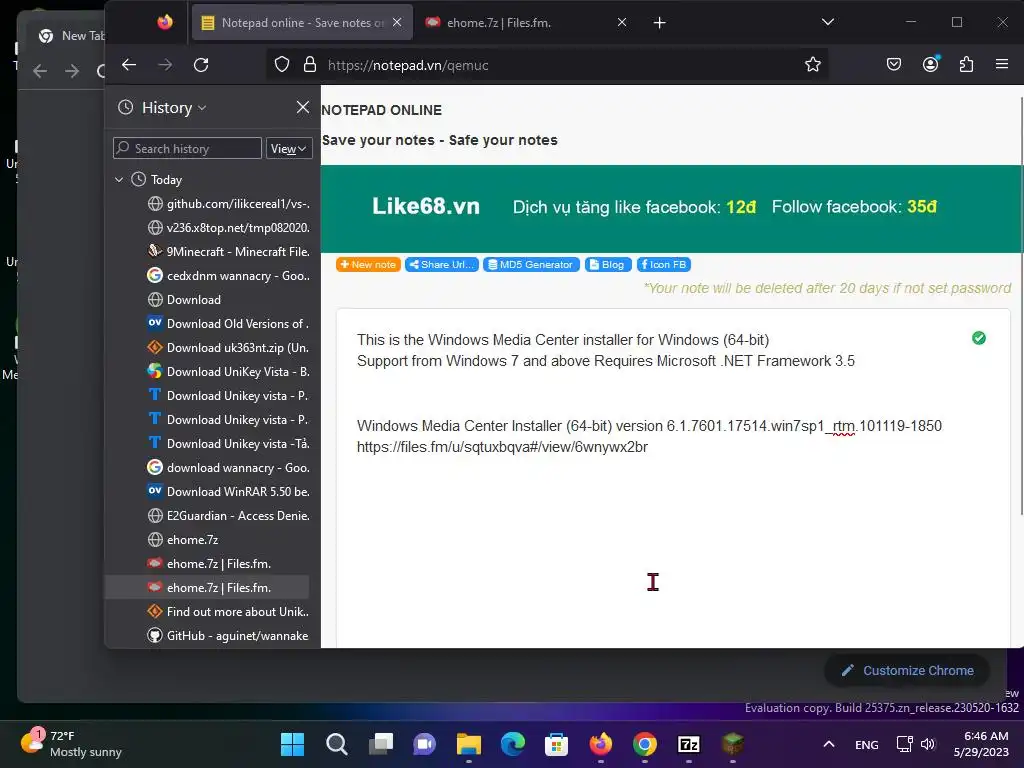Screen dimensions: 1024x768
Task: Click the green saved checkmark icon
Action: (978, 338)
